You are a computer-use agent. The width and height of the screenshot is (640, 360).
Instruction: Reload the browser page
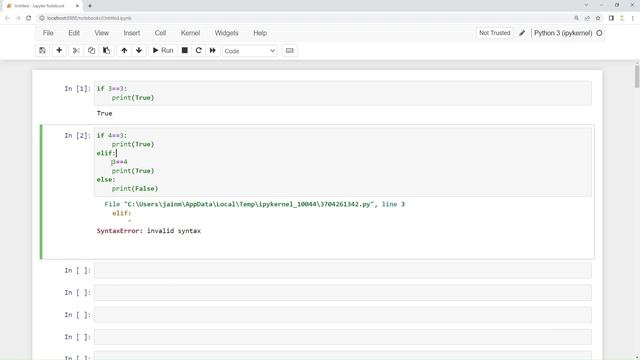click(x=29, y=18)
